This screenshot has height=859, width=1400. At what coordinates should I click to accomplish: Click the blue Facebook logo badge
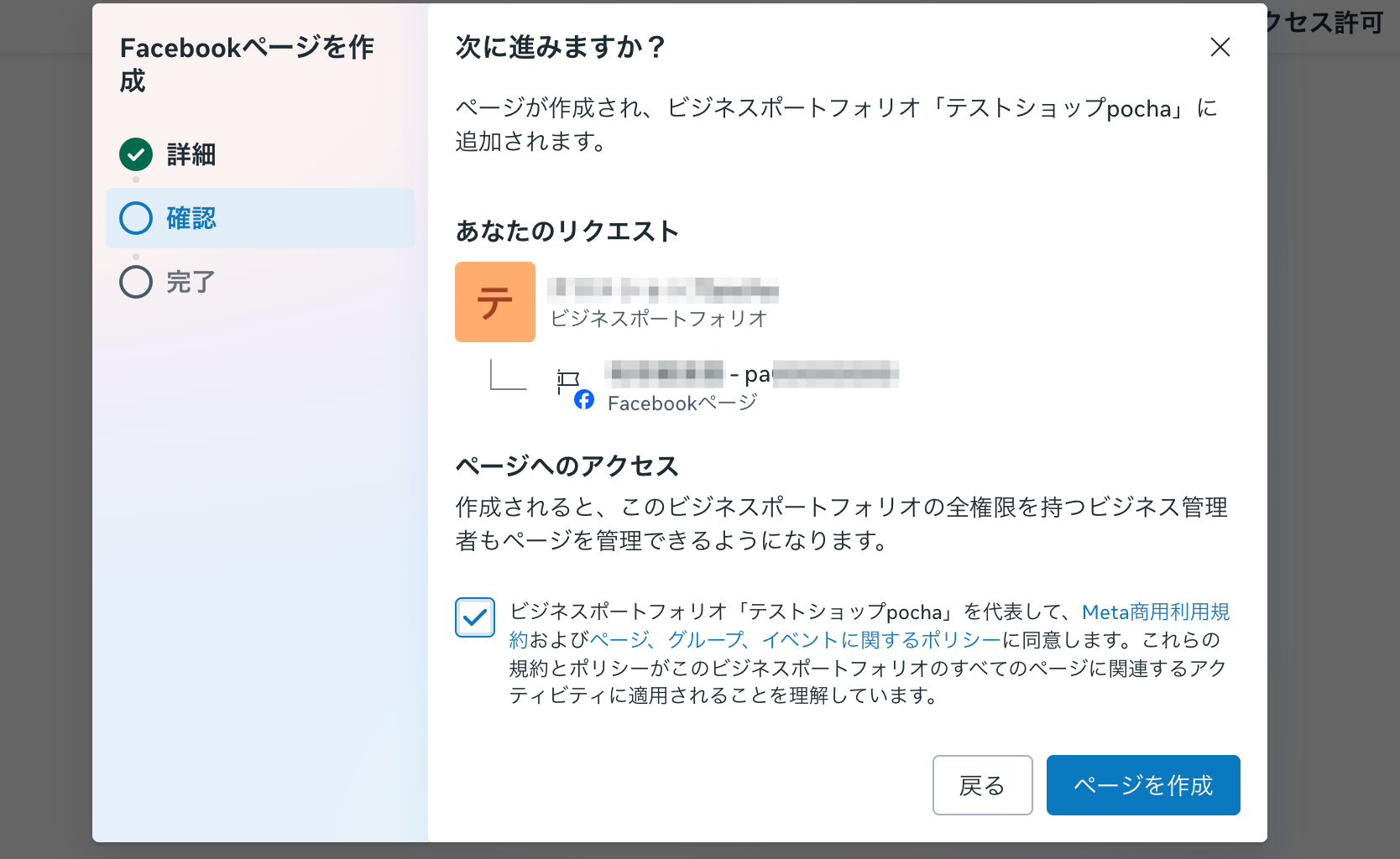point(584,399)
